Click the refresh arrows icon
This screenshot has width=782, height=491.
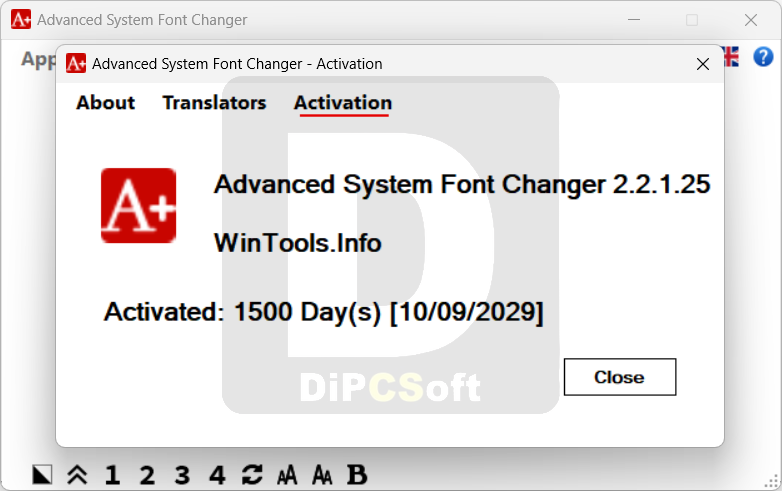(x=252, y=475)
